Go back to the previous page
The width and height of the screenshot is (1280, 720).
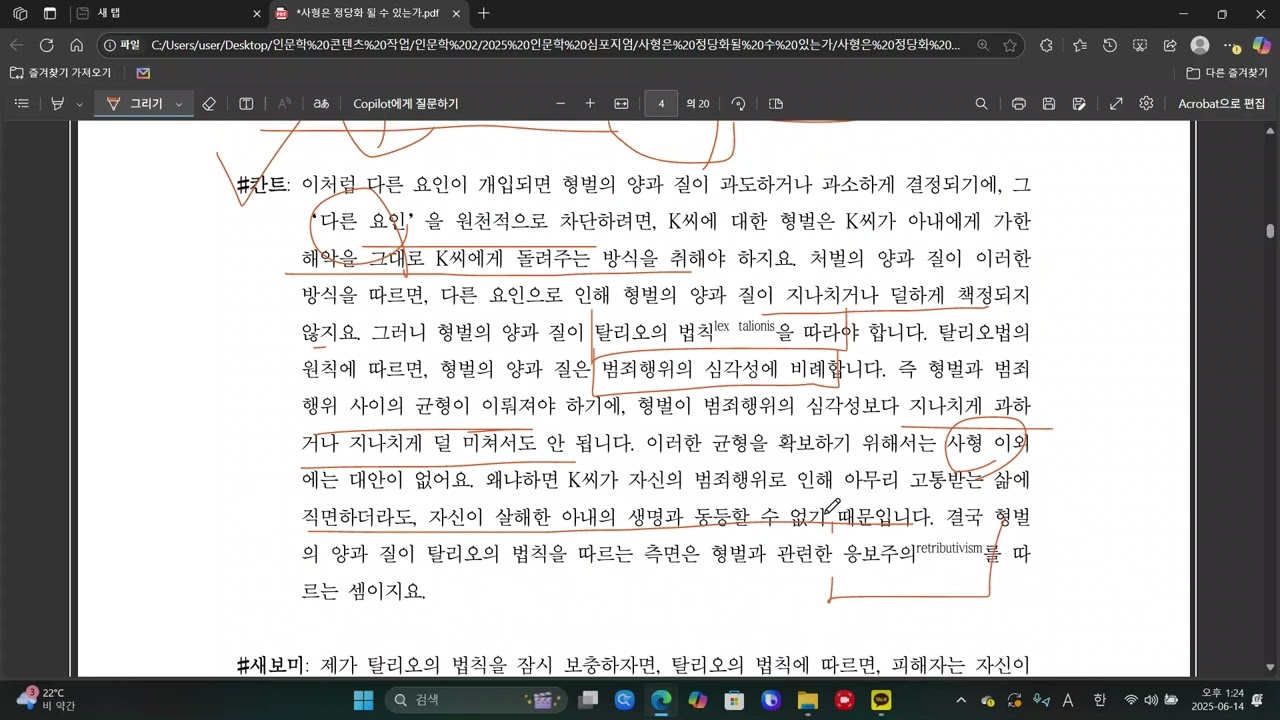16,45
